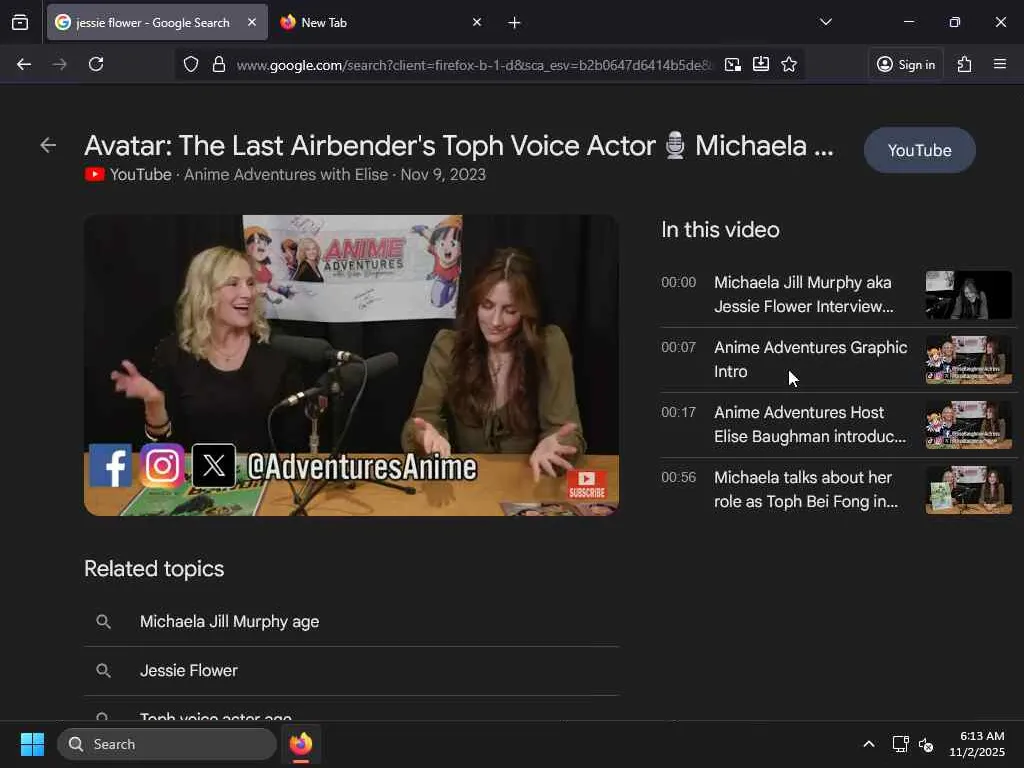Jump to 00:56 Toph Bei Fong role chapter
1024x768 pixels.
(836, 490)
